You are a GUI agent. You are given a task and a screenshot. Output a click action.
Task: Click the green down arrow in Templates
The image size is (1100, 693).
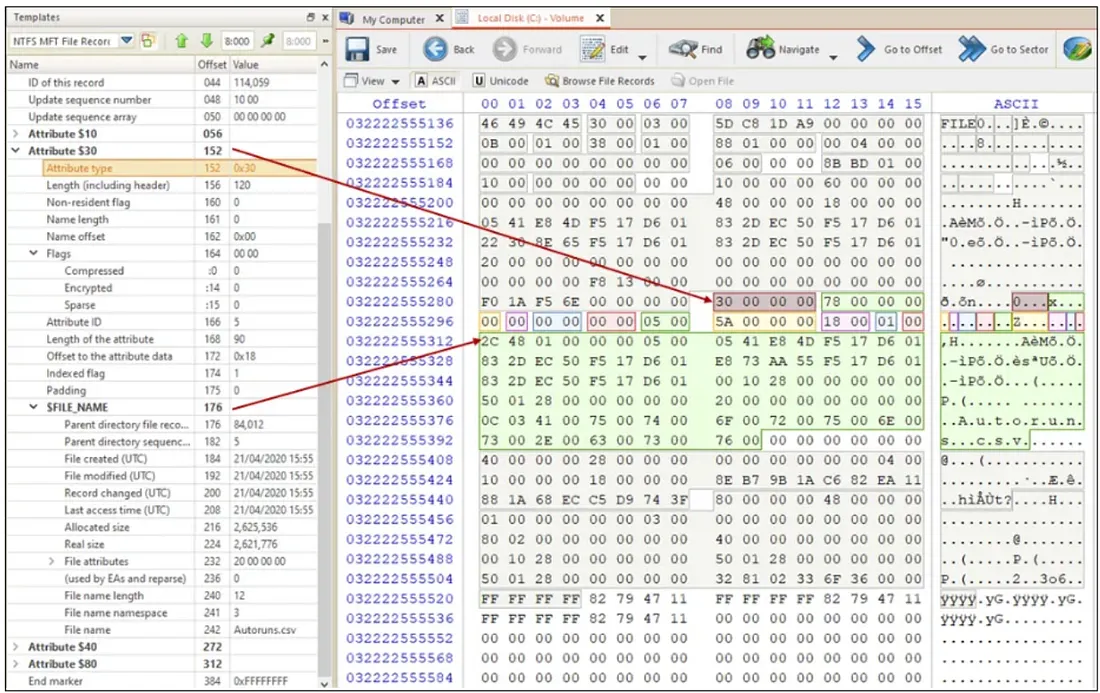tap(206, 41)
